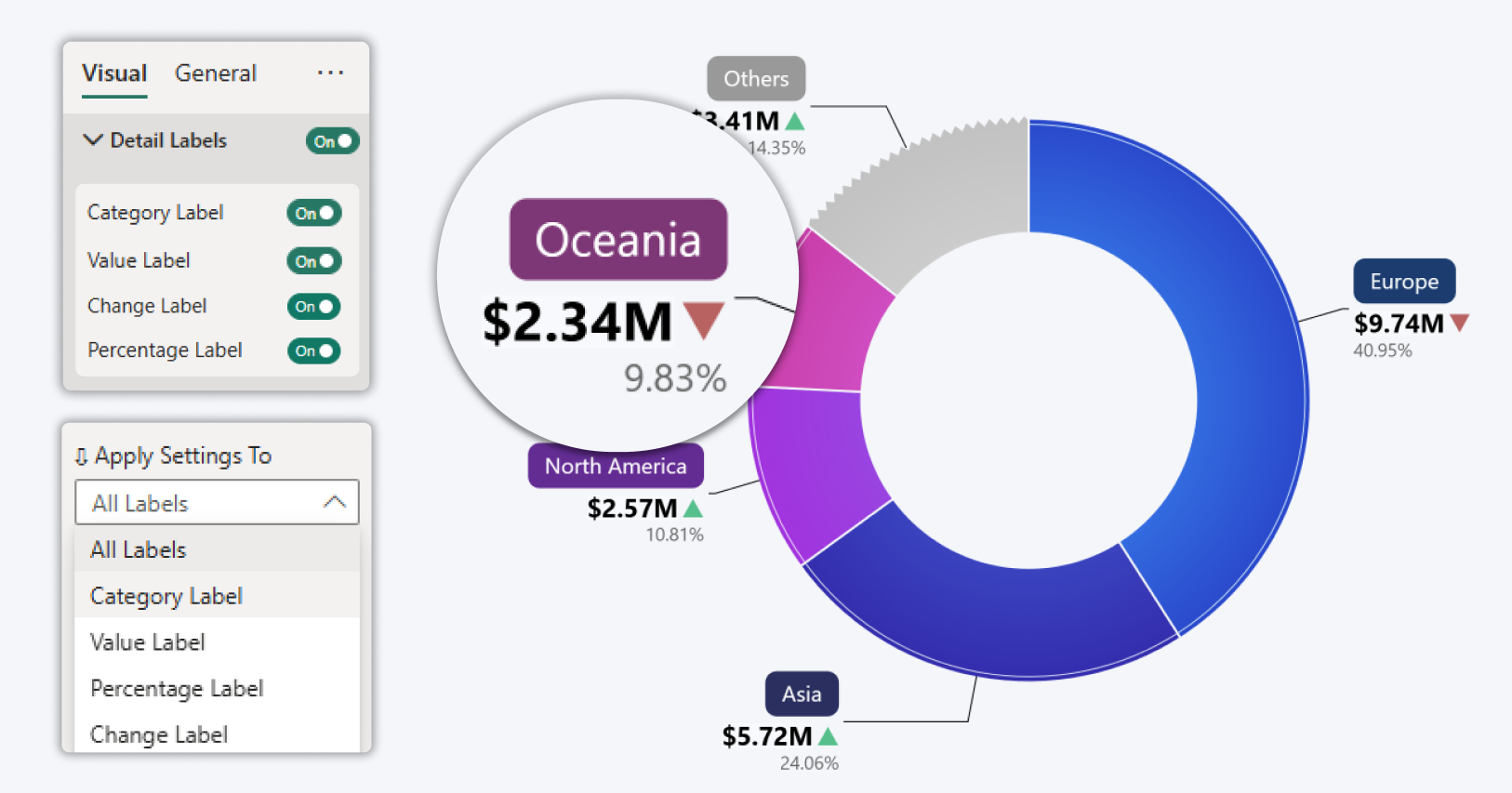Click the green up arrow next to $5.72M
The width and height of the screenshot is (1512, 793).
click(x=828, y=736)
